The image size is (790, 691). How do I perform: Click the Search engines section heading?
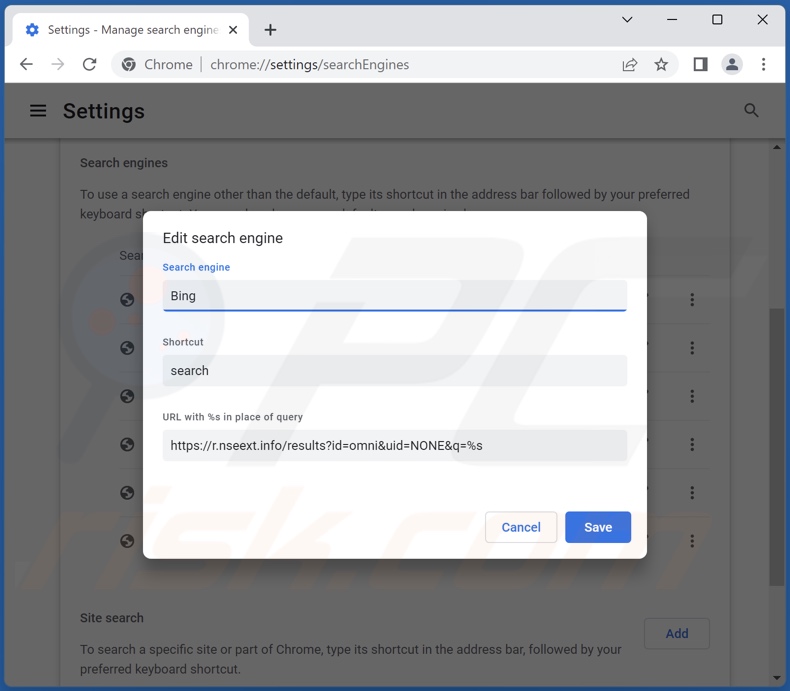[x=123, y=163]
